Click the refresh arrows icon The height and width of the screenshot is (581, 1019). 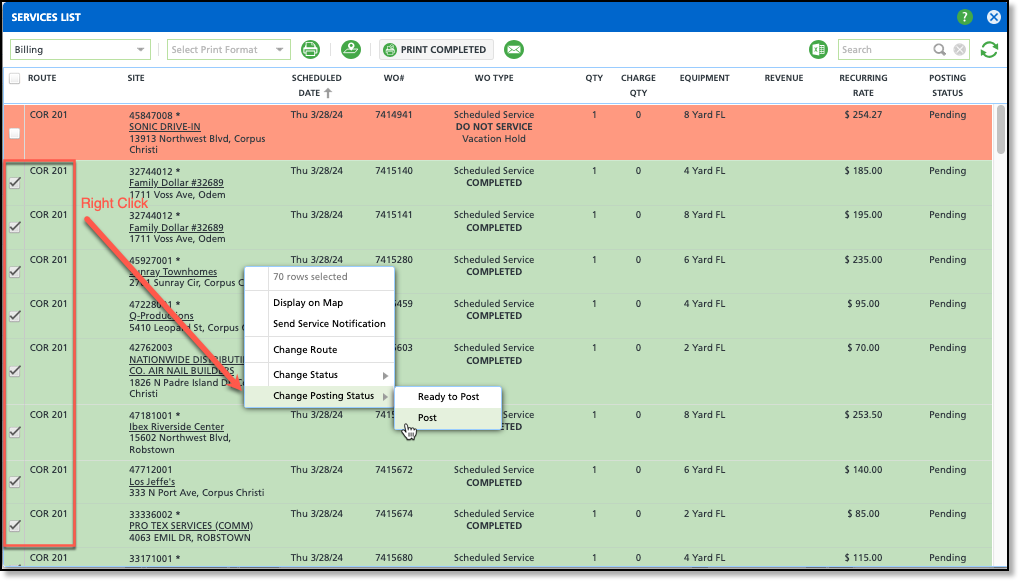pos(989,50)
